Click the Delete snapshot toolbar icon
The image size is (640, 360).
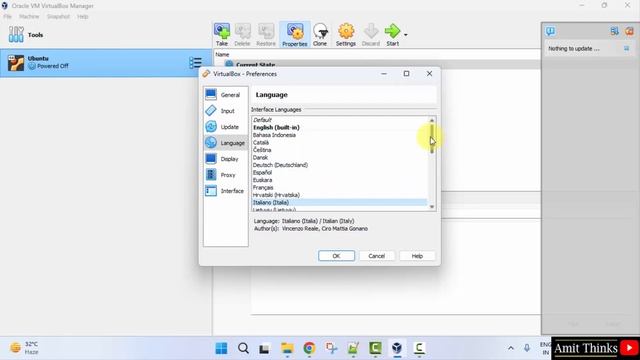coord(242,35)
